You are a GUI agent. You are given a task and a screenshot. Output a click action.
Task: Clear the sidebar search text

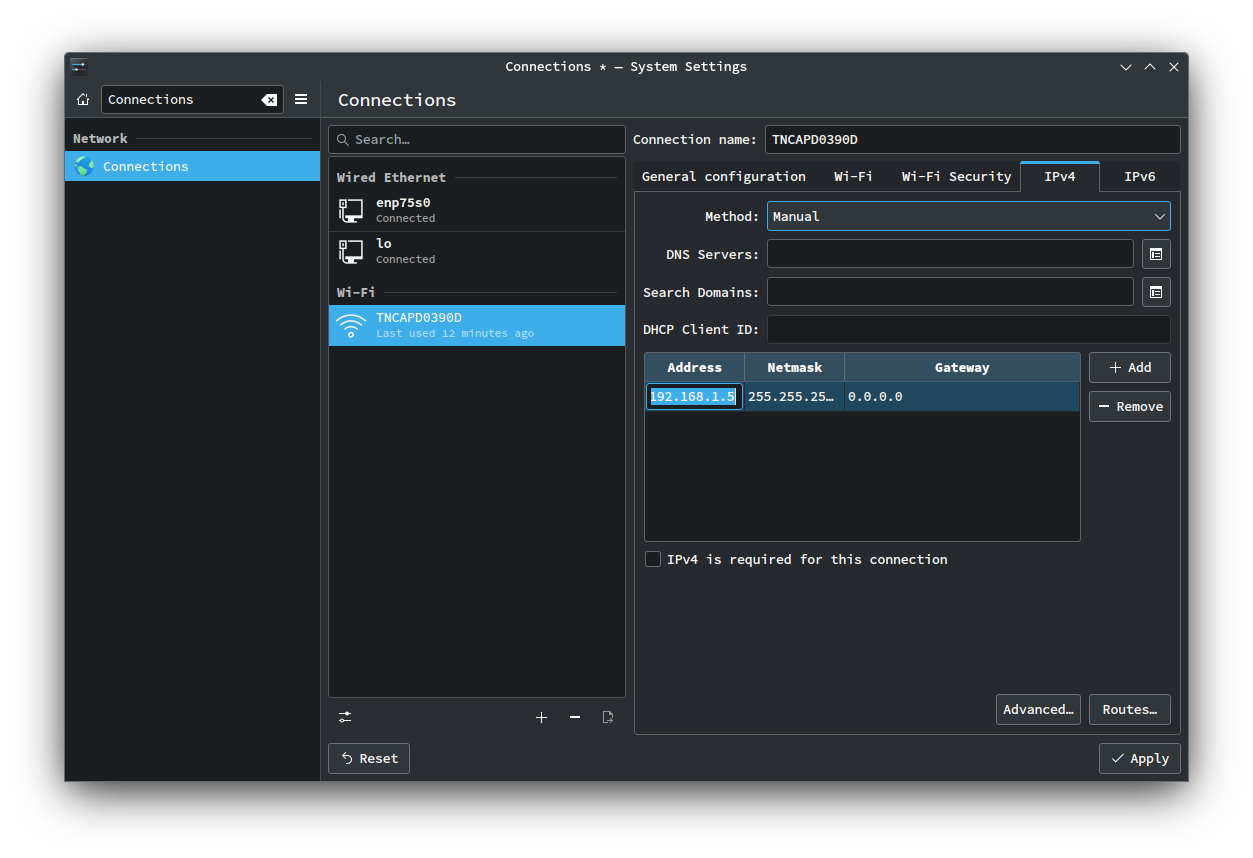(x=269, y=100)
